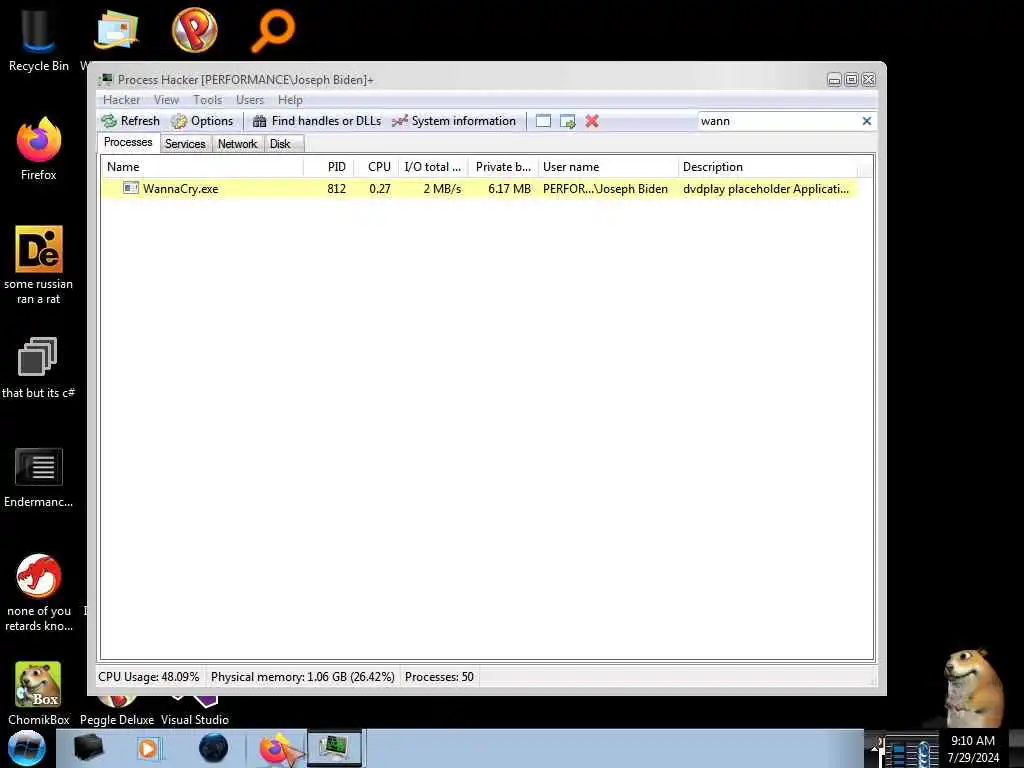
Task: Click the PERFOR...\Joseph Biden user name cell
Action: 605,189
